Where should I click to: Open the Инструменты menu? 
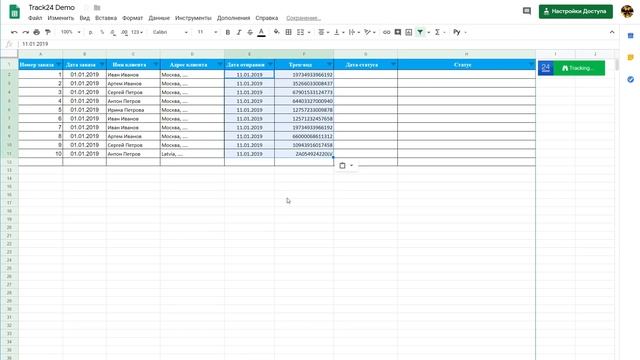(193, 18)
